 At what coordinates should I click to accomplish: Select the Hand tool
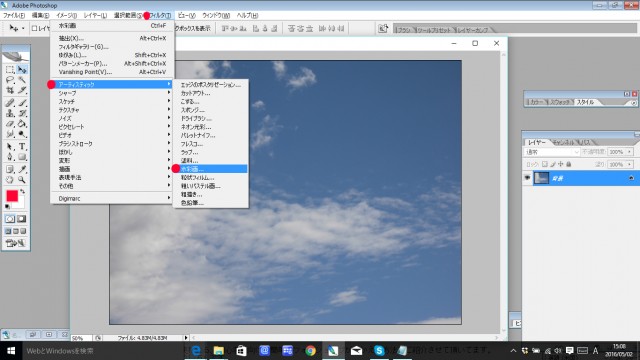10,180
